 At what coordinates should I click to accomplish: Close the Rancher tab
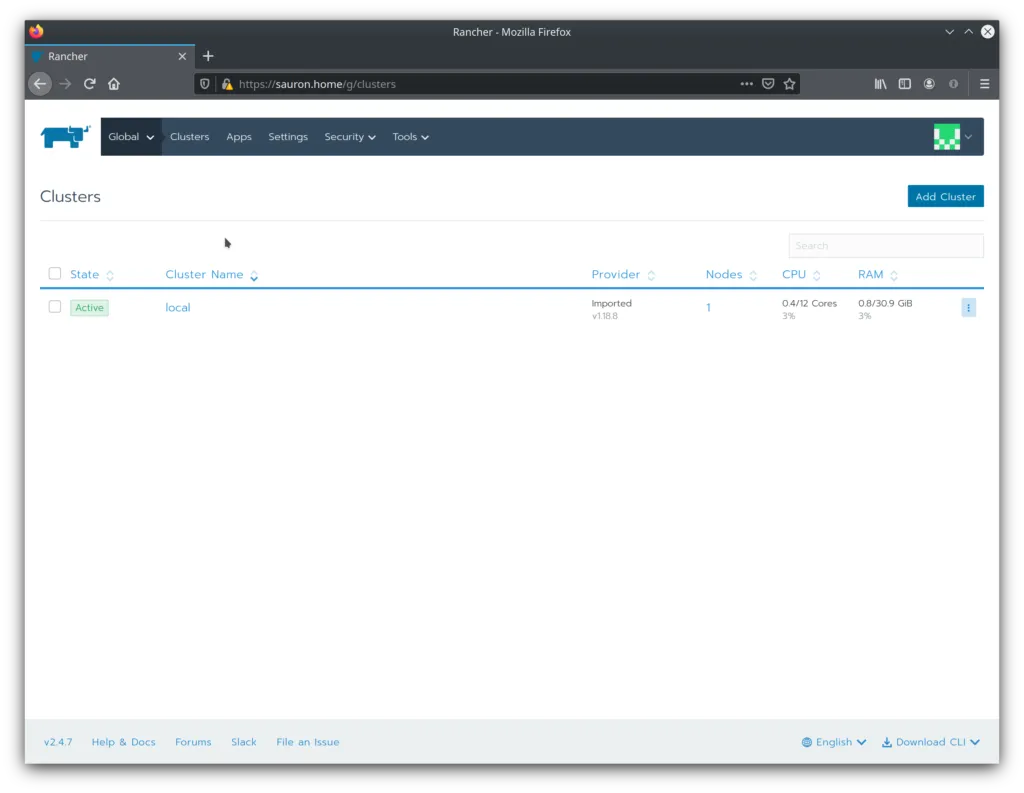click(182, 56)
